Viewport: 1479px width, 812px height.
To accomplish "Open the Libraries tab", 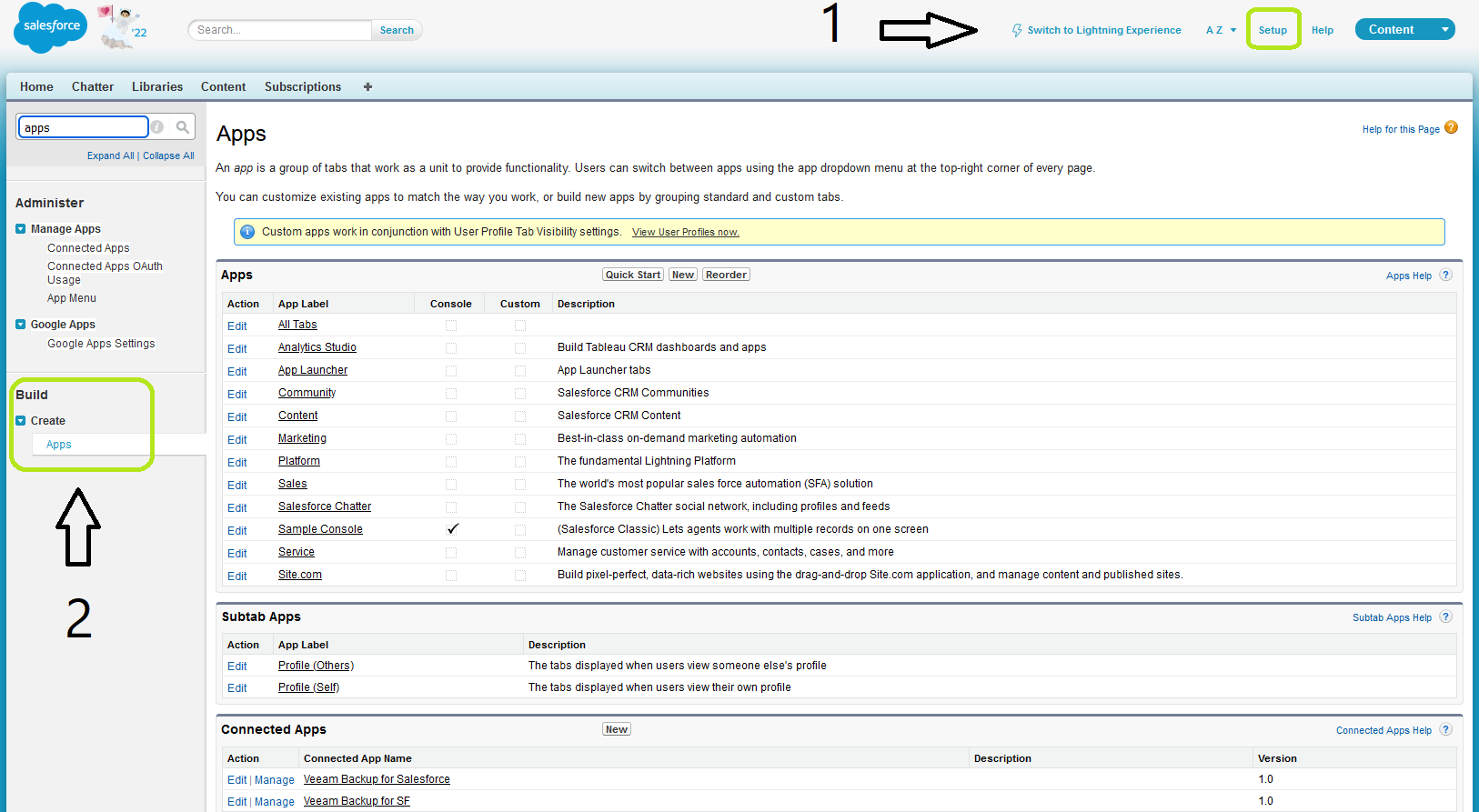I will 157,86.
